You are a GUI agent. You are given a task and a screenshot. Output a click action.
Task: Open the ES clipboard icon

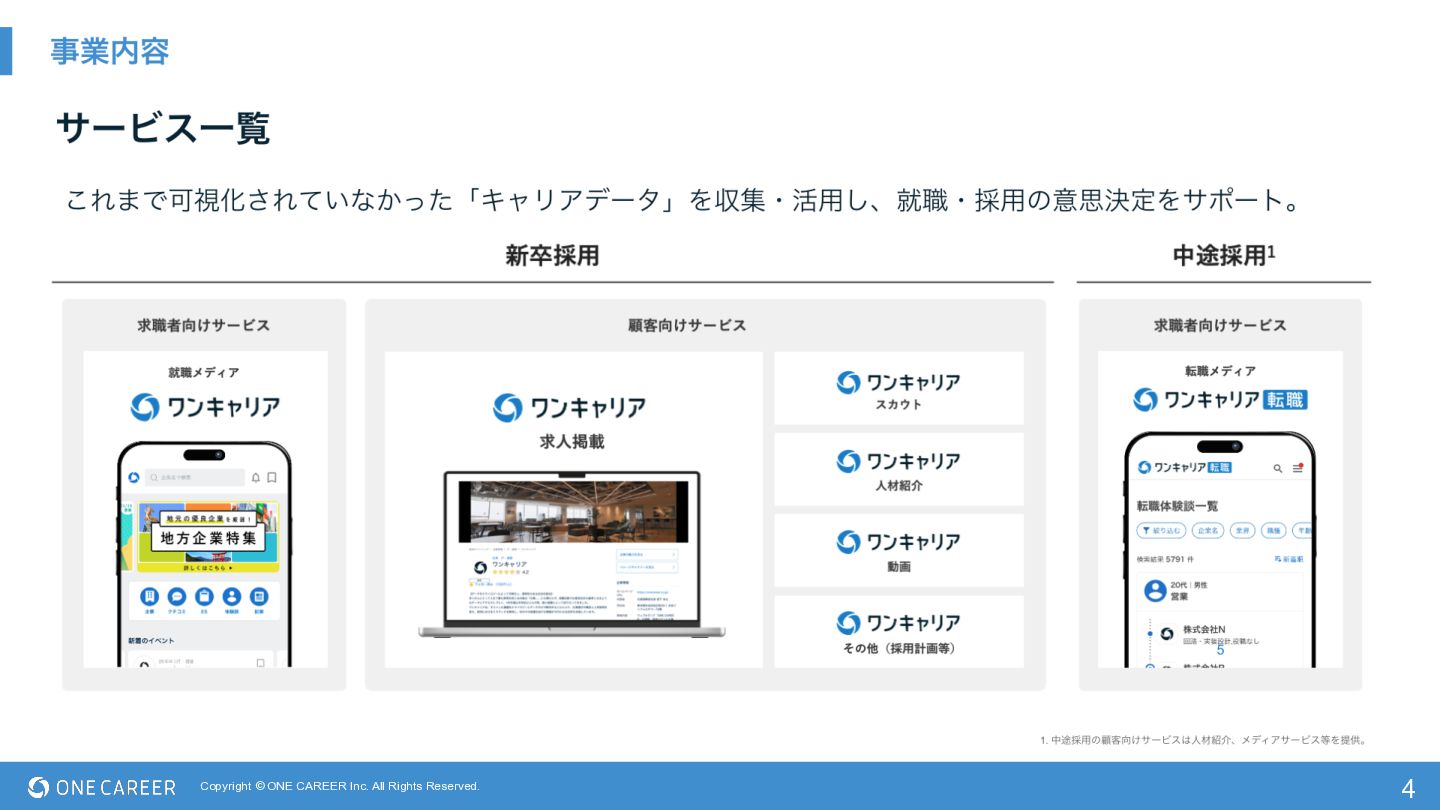tap(204, 595)
